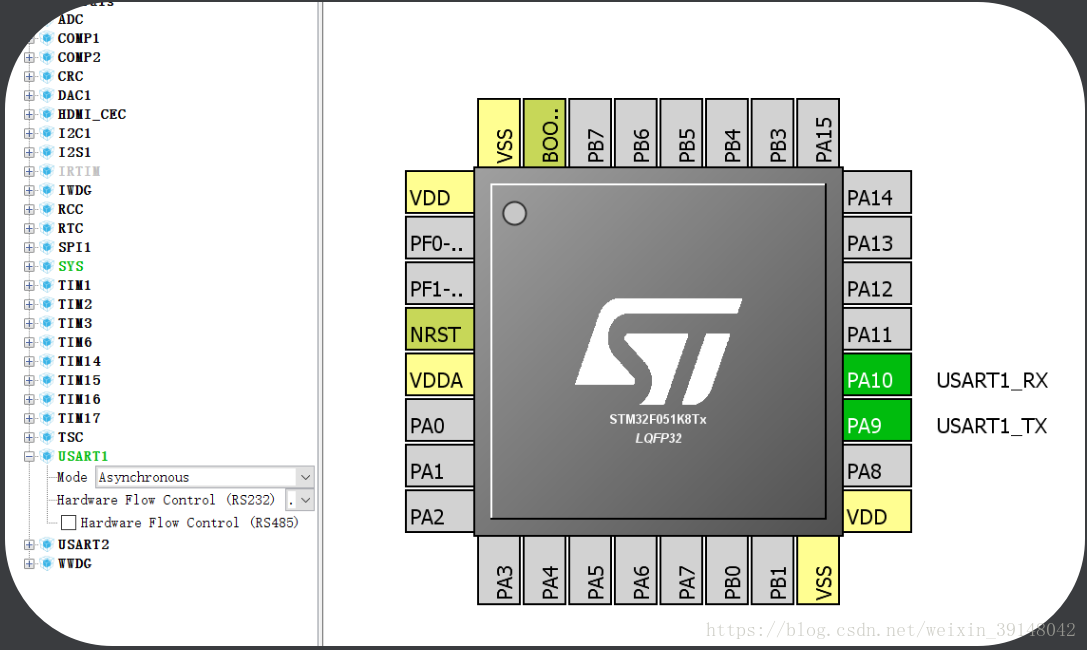
Task: Click the USART1 peripheral cube icon
Action: point(47,456)
